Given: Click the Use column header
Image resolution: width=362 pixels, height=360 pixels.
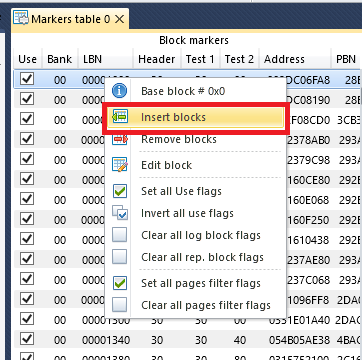Looking at the screenshot, I should (27, 59).
